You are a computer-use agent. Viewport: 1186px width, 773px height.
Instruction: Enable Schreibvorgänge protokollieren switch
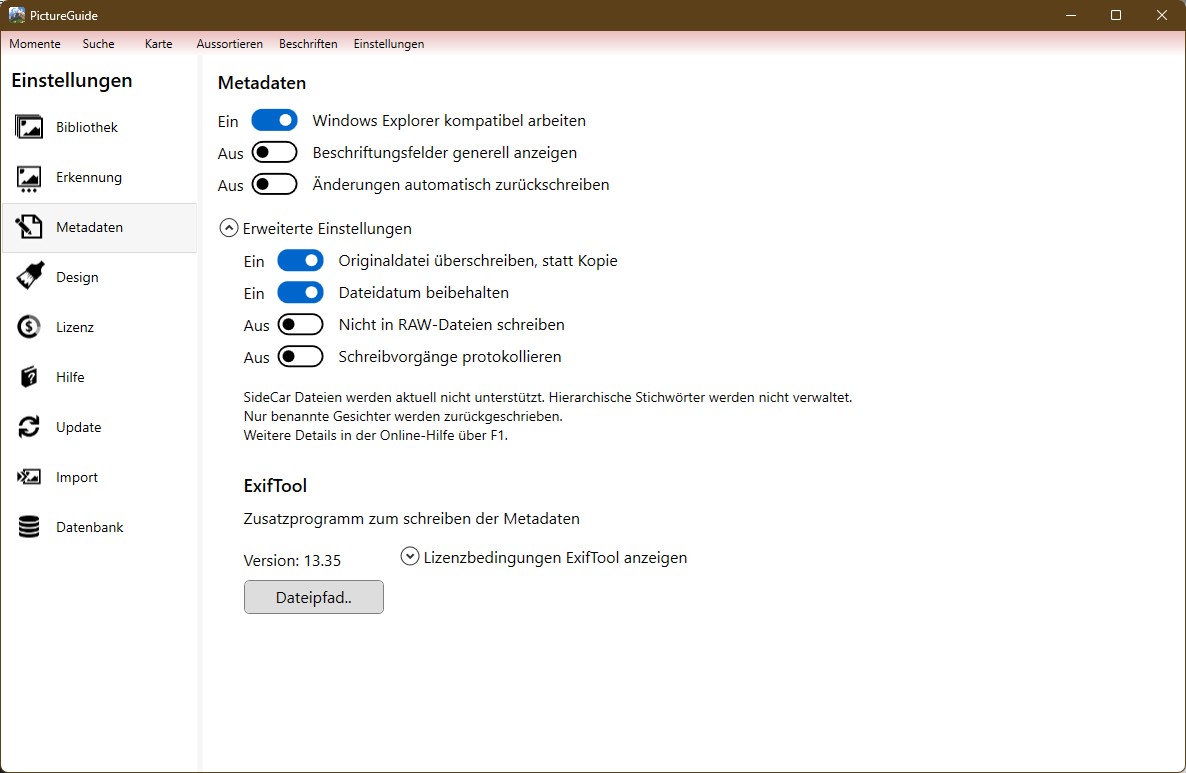pos(300,357)
